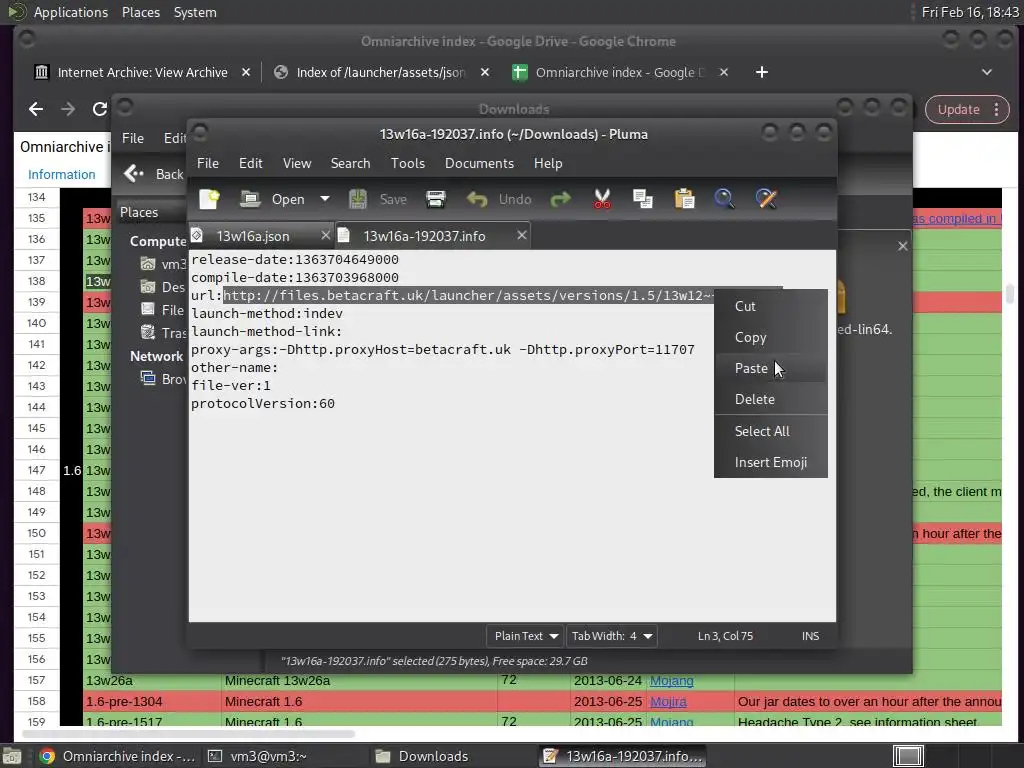This screenshot has width=1024, height=768.
Task: Click the text line launch-method:indev
Action: click(x=266, y=313)
